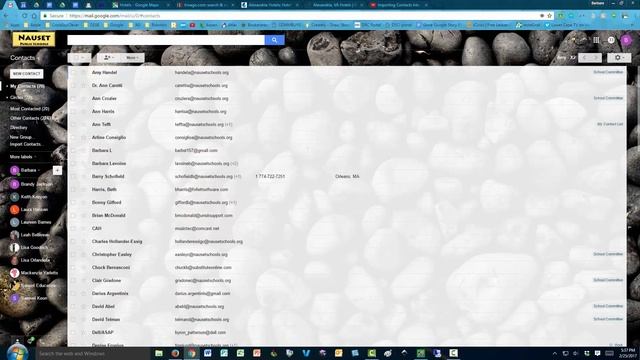
Task: Click the blue search button
Action: pyautogui.click(x=274, y=40)
